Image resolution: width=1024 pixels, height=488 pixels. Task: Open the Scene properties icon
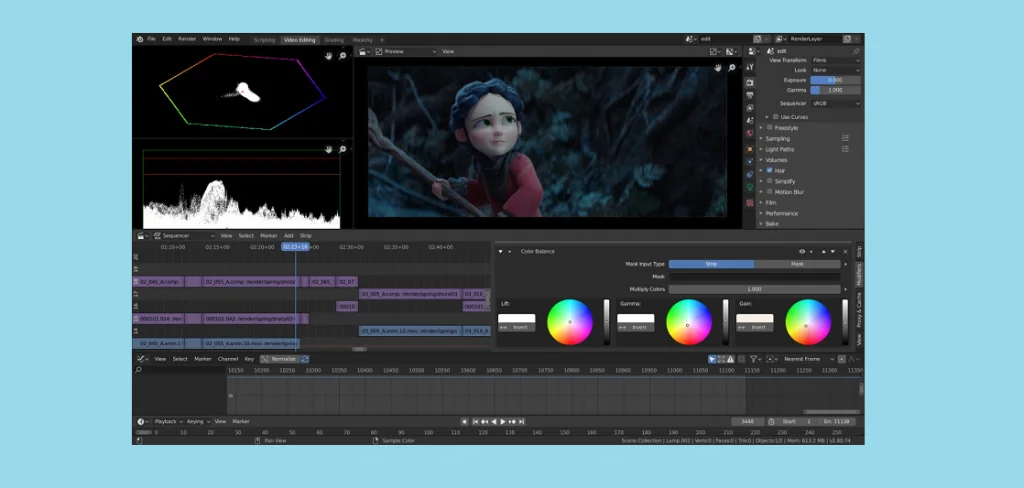pyautogui.click(x=750, y=121)
